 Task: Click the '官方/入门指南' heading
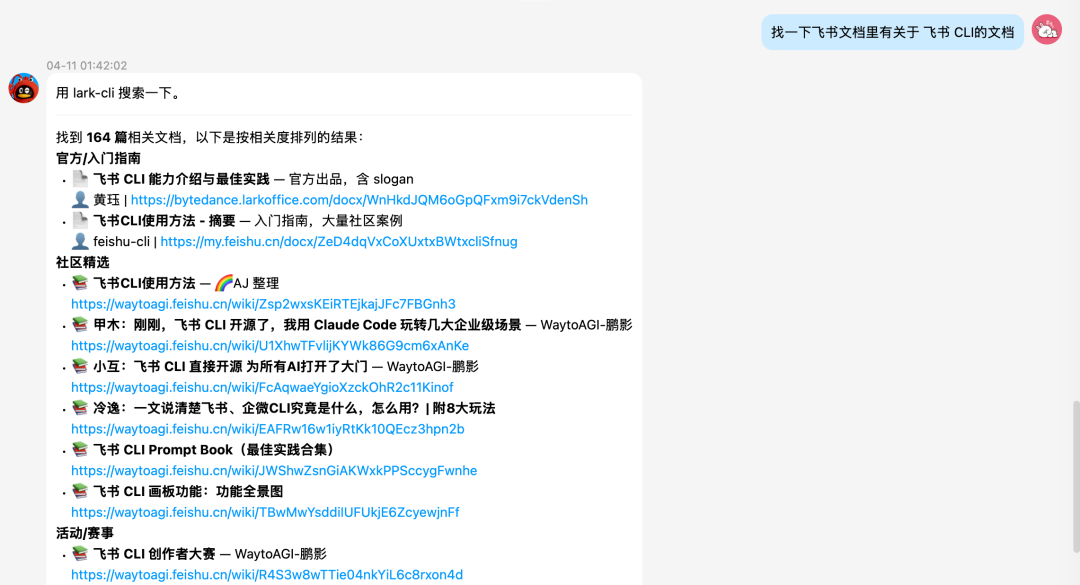98,158
